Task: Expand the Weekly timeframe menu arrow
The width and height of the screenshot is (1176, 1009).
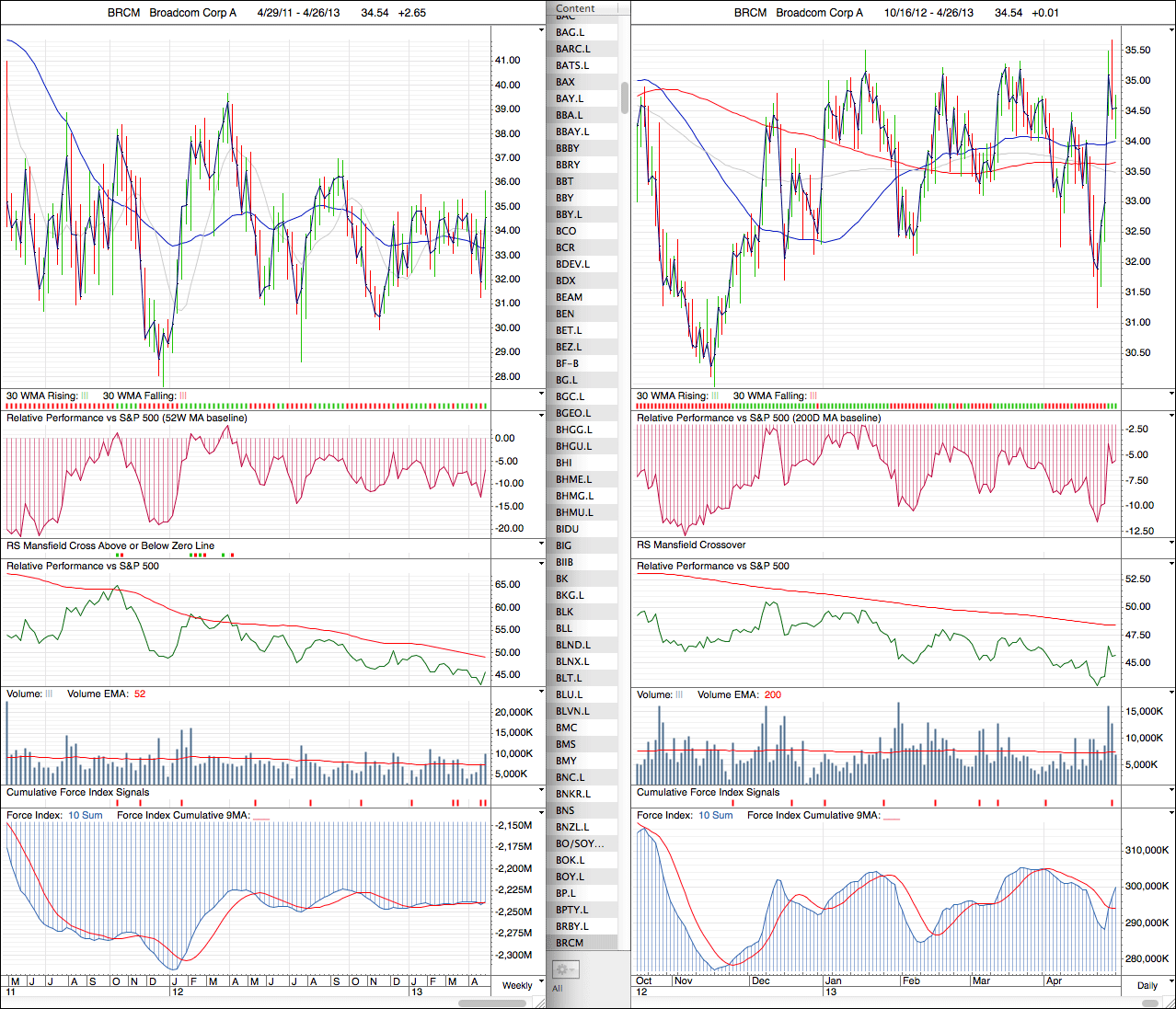Action: click(541, 982)
